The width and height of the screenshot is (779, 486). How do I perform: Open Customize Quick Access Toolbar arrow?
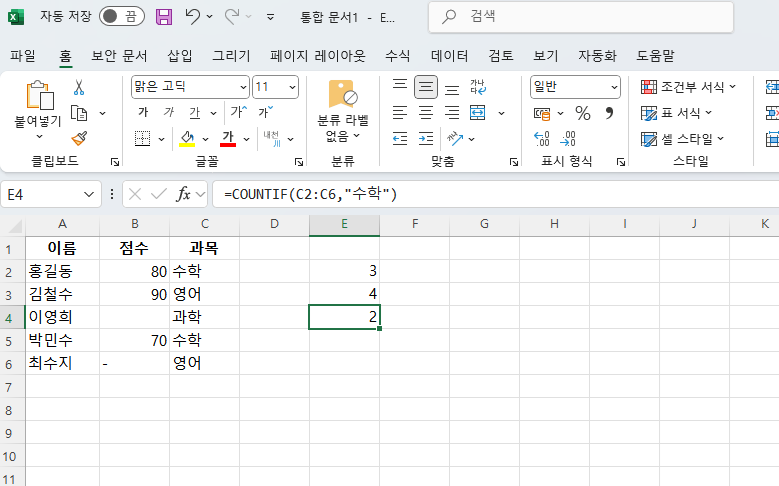[270, 17]
